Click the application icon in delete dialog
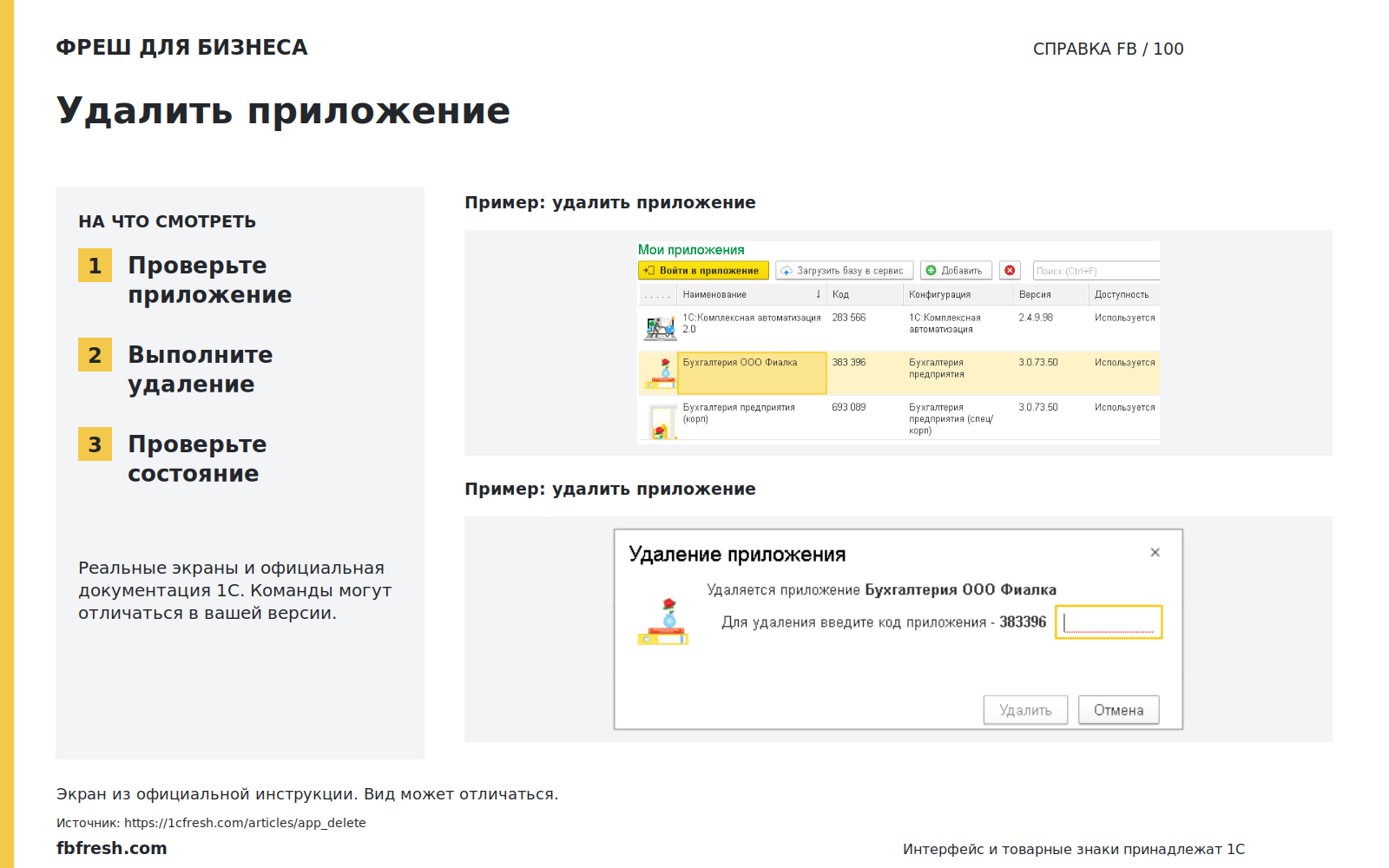 (x=663, y=622)
